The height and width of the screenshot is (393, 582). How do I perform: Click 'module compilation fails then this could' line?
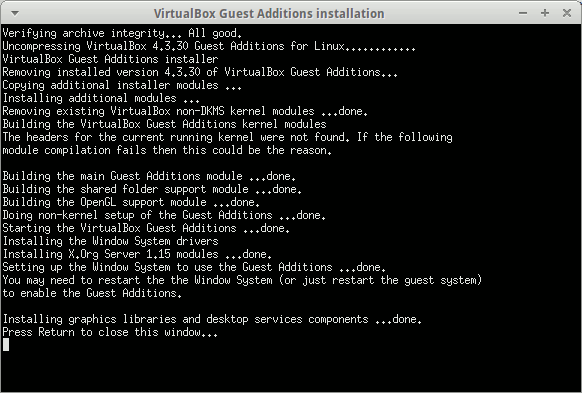[167, 150]
